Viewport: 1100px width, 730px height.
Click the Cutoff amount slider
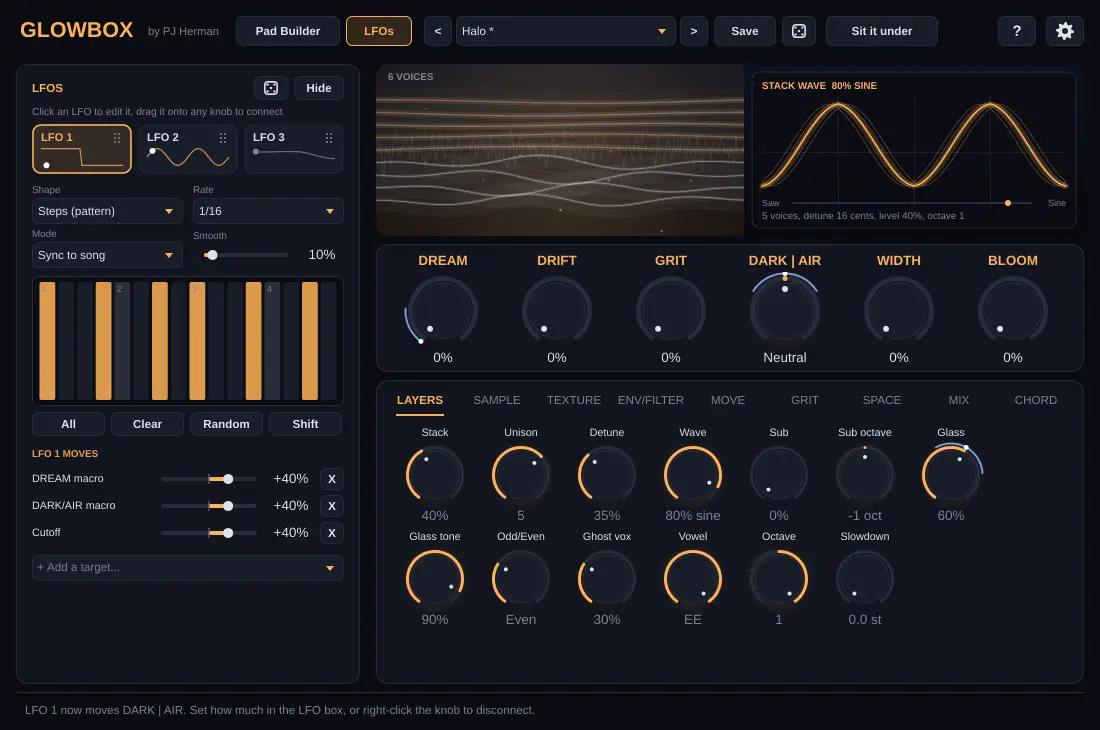coord(208,533)
